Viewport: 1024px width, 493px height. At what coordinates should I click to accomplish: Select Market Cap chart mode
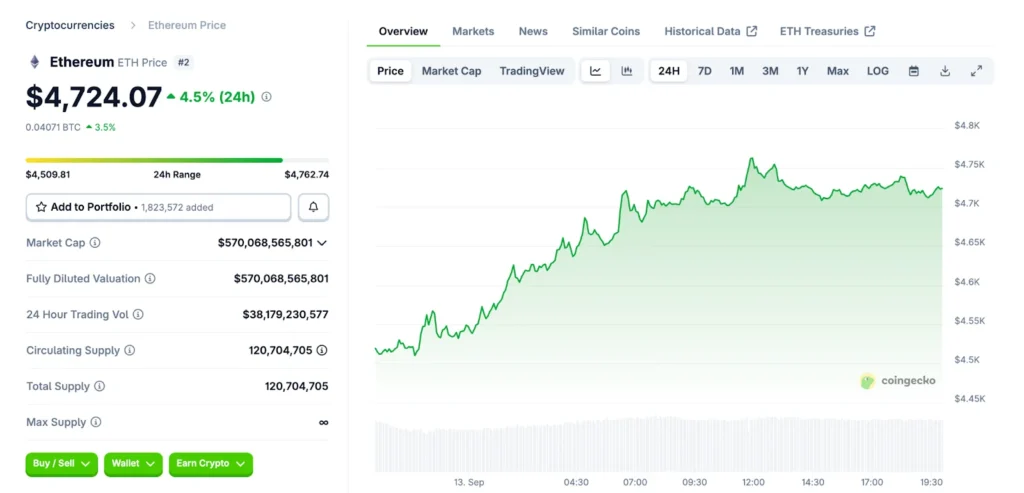point(451,71)
